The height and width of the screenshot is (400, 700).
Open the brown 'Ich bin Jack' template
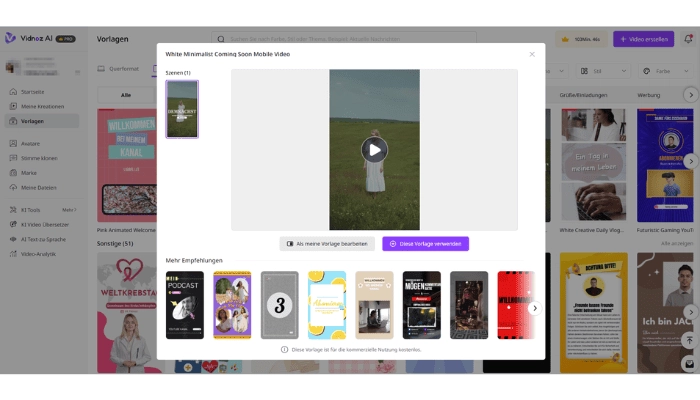665,312
